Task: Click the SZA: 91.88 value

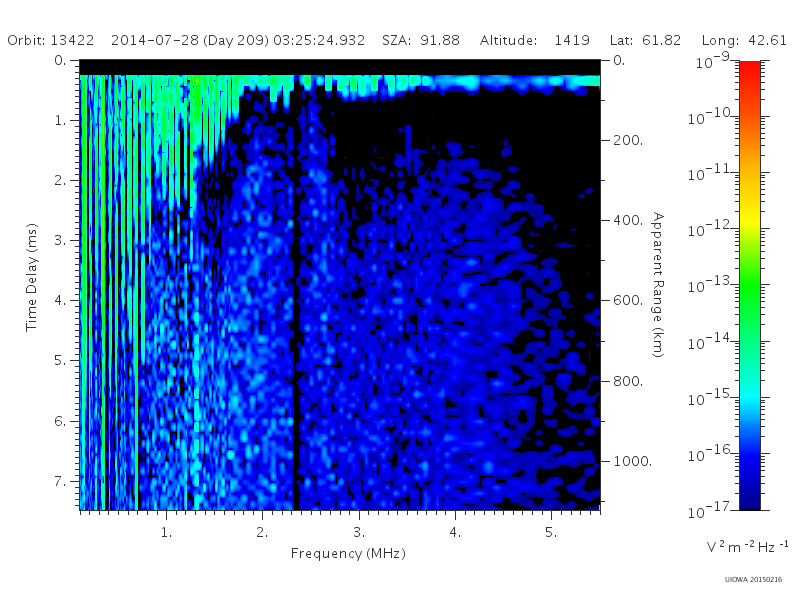Action: pyautogui.click(x=421, y=40)
